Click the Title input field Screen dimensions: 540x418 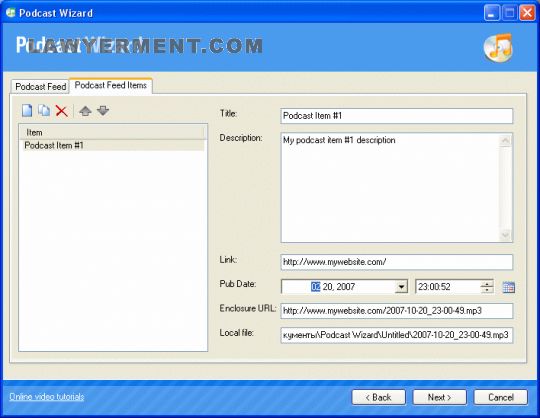[x=397, y=116]
